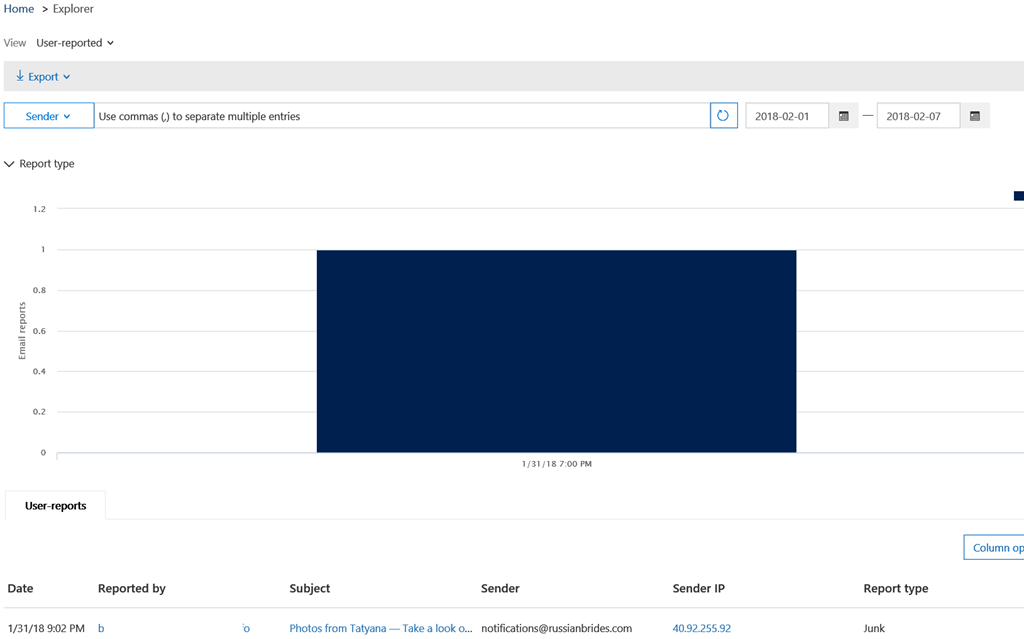
Task: Sort by the Date column header
Action: (x=20, y=589)
